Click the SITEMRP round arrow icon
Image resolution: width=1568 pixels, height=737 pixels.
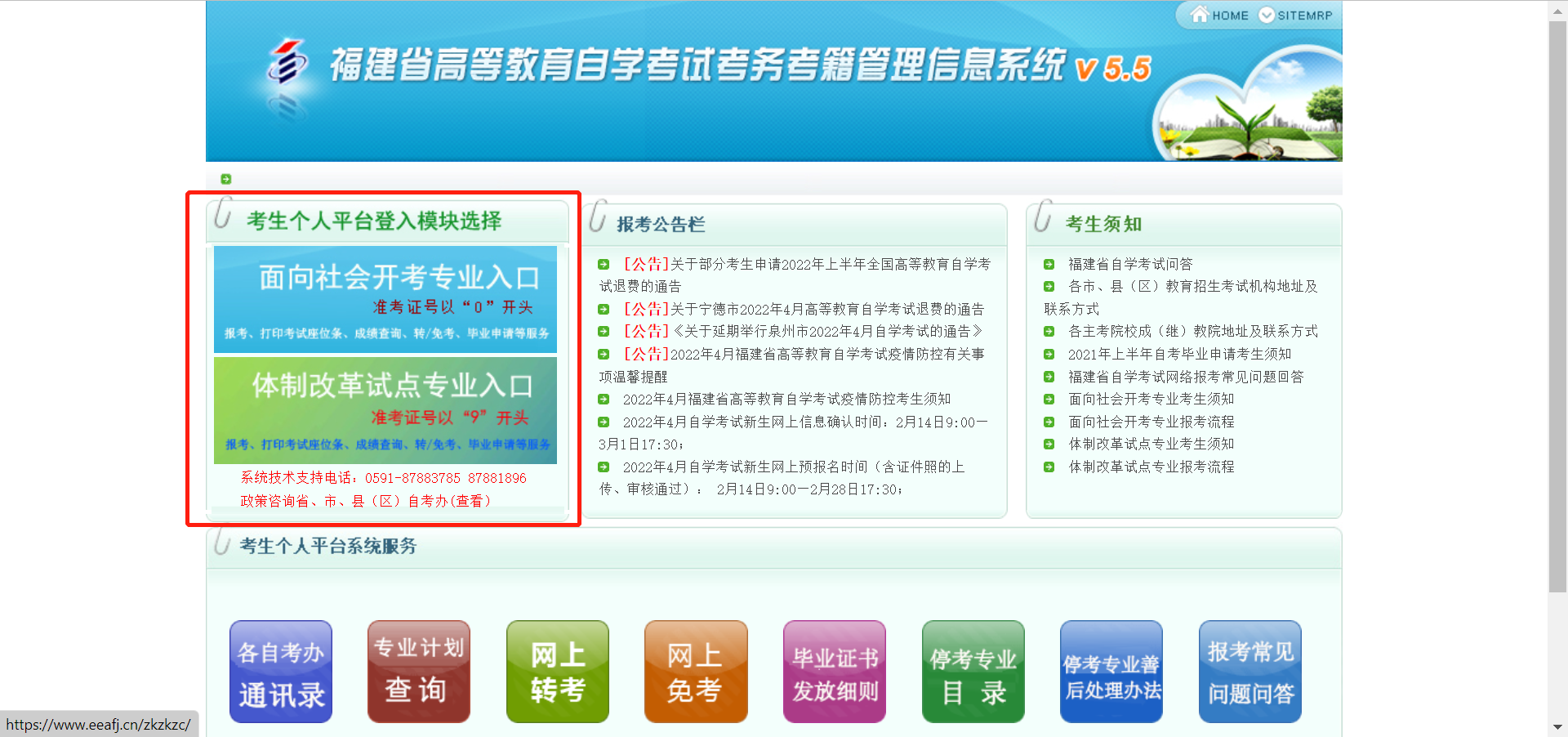1267,15
